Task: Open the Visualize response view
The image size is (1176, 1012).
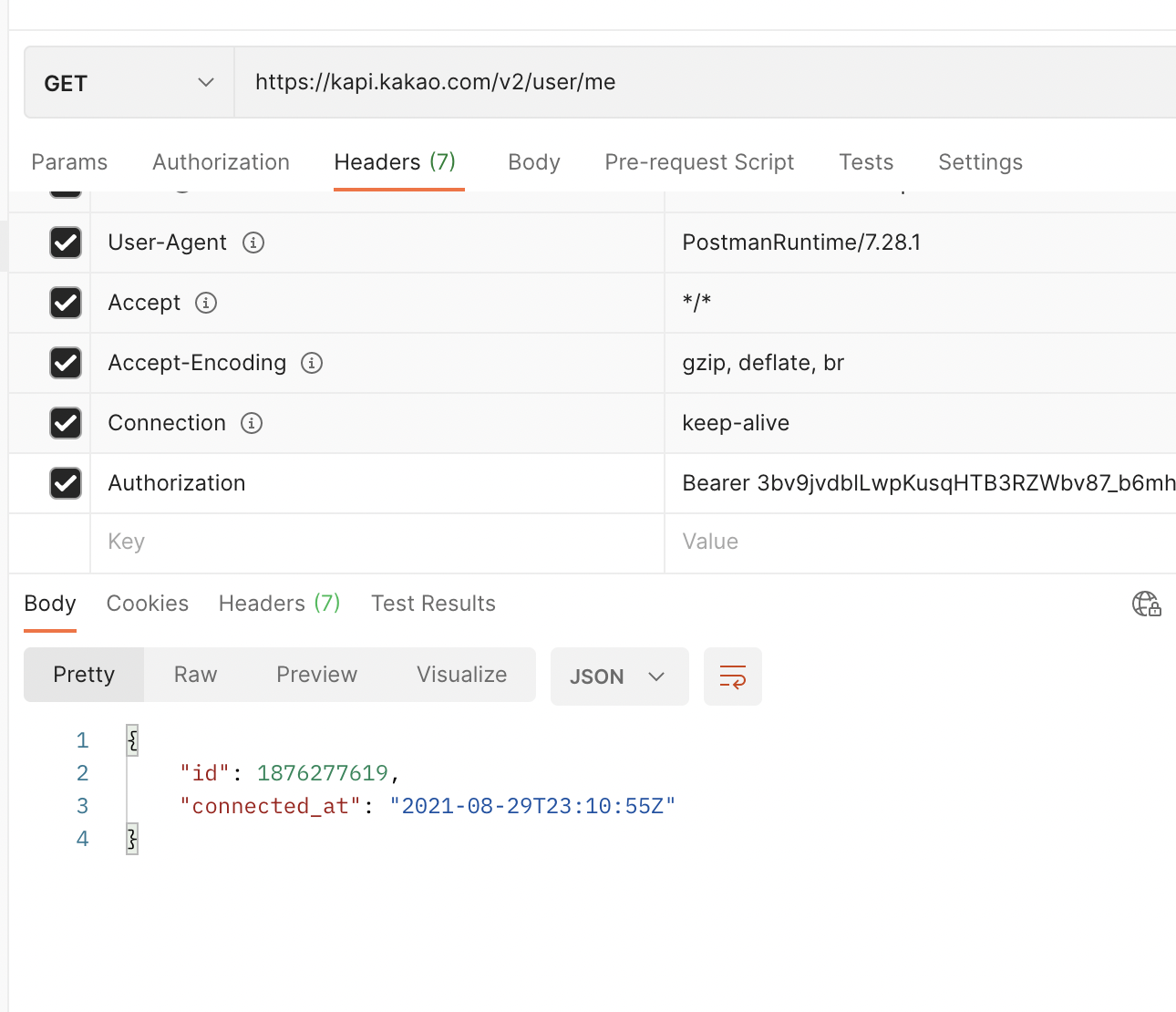Action: pos(461,675)
